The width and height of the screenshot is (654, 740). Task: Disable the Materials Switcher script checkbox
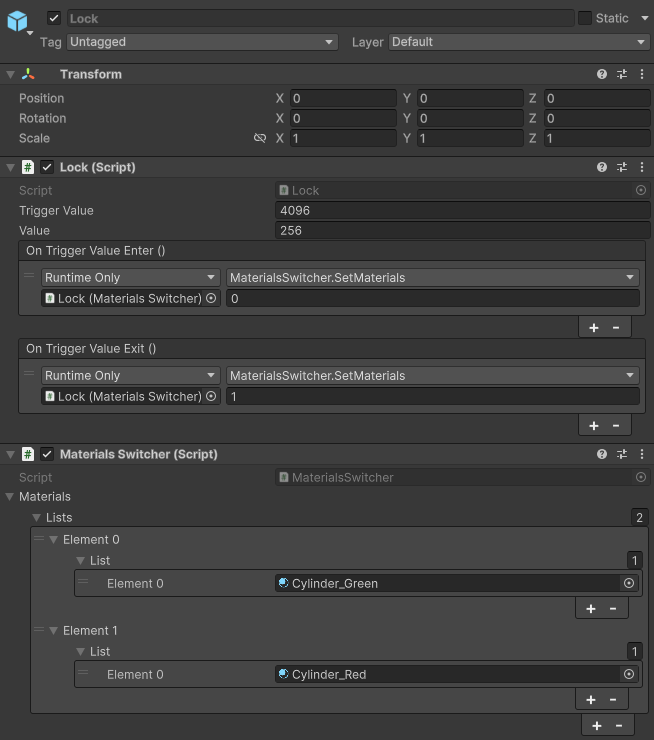47,455
